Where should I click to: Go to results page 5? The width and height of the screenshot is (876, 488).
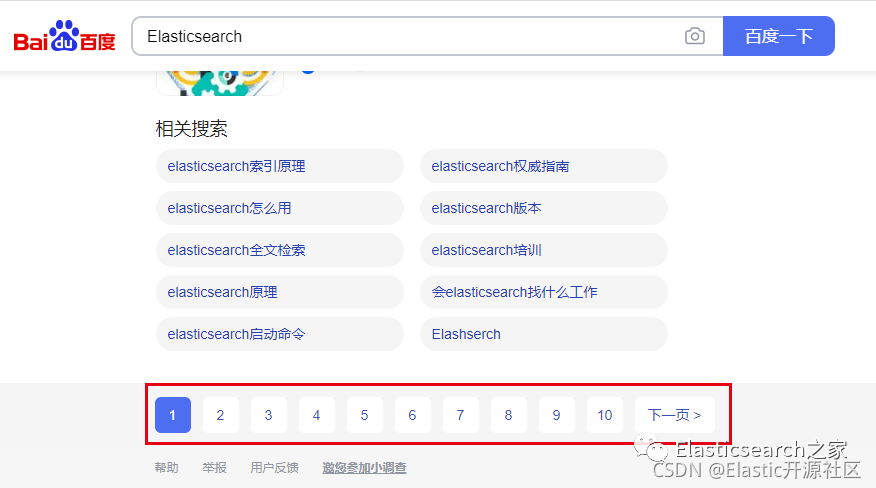pos(365,415)
